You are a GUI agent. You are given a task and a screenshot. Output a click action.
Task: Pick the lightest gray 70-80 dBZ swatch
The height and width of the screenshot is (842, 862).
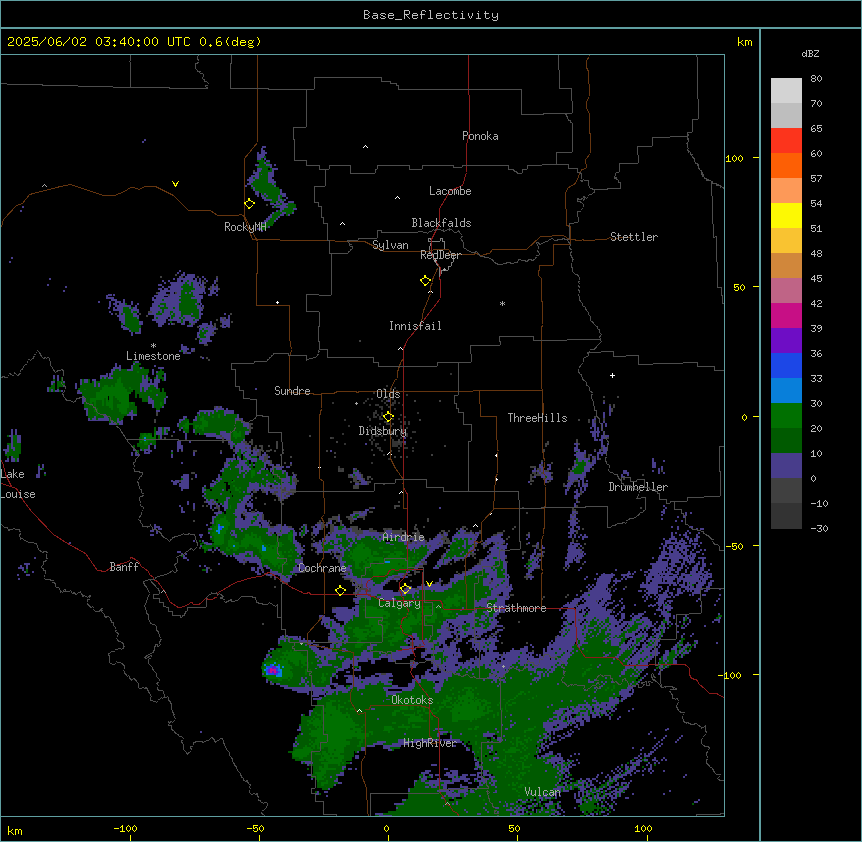coord(786,90)
